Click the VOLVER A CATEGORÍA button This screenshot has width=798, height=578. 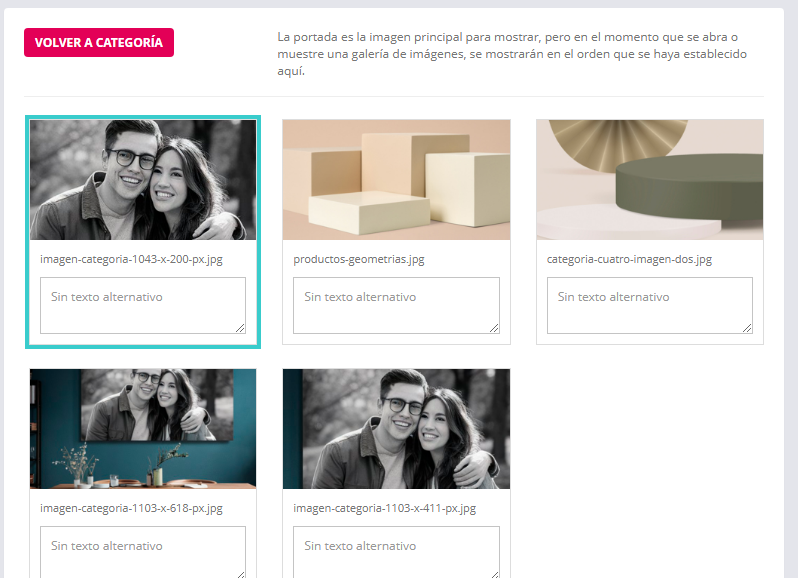(x=98, y=43)
